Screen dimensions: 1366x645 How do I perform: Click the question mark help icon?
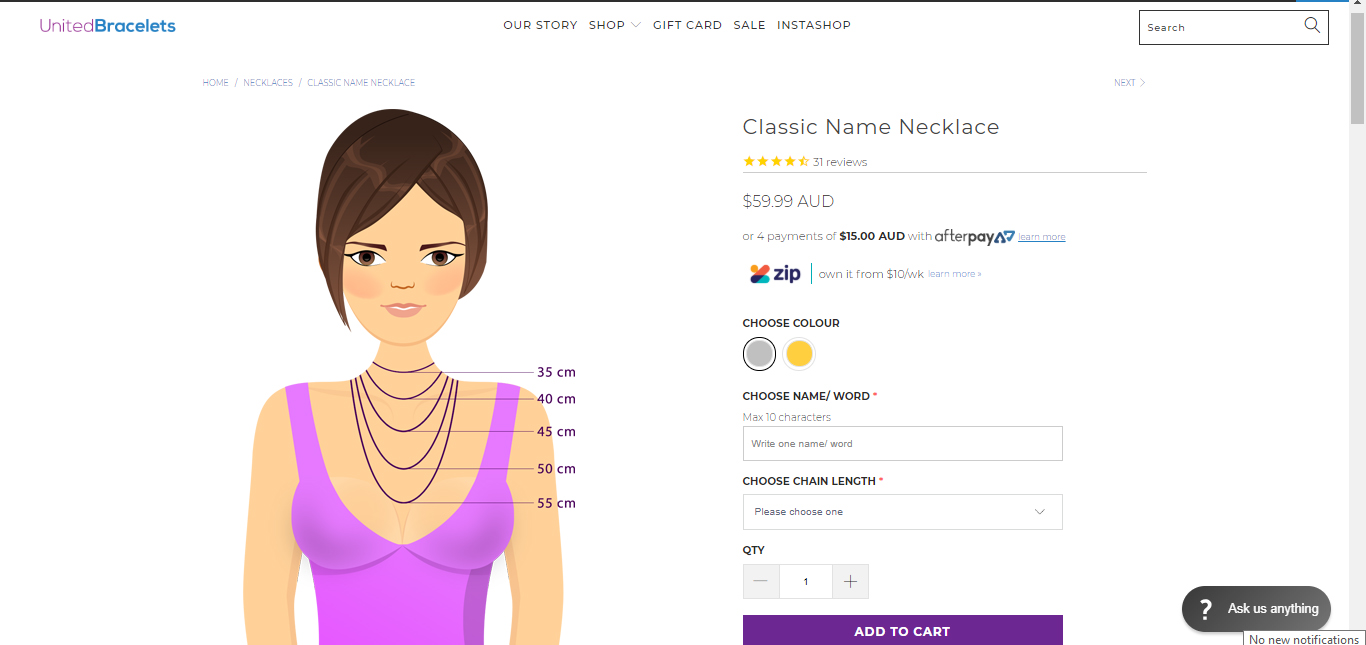(1206, 608)
